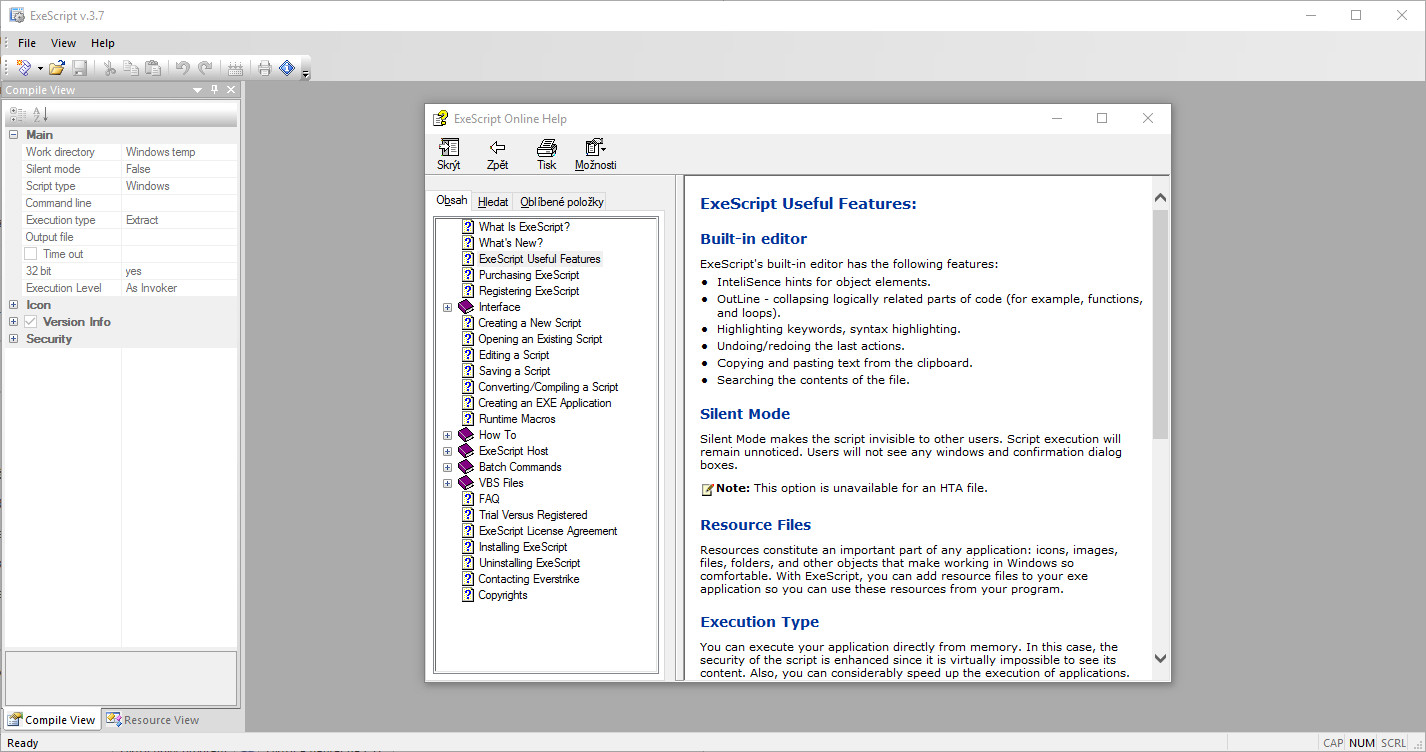Select the Obsah contents tab

pyautogui.click(x=451, y=200)
